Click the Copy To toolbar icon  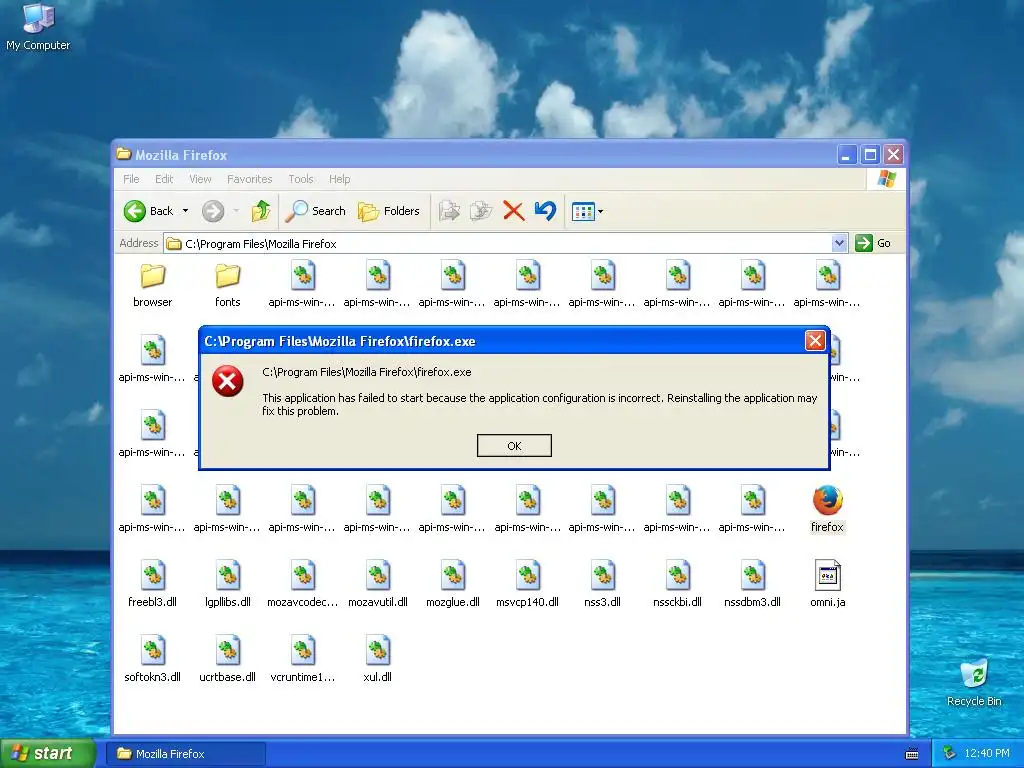coord(481,211)
